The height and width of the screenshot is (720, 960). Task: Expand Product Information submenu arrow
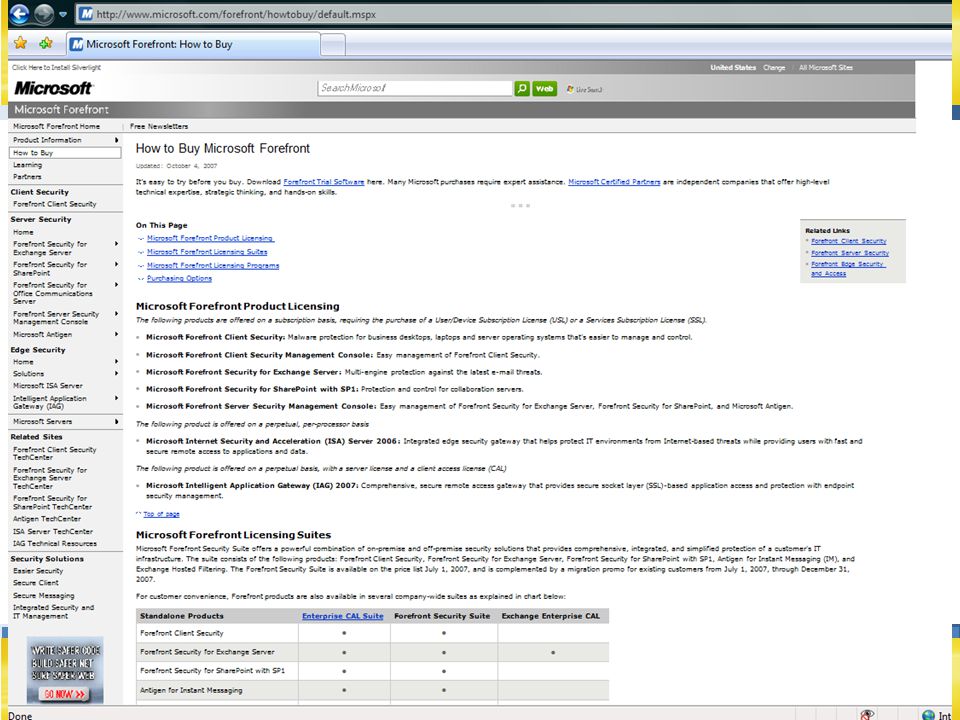tap(116, 140)
